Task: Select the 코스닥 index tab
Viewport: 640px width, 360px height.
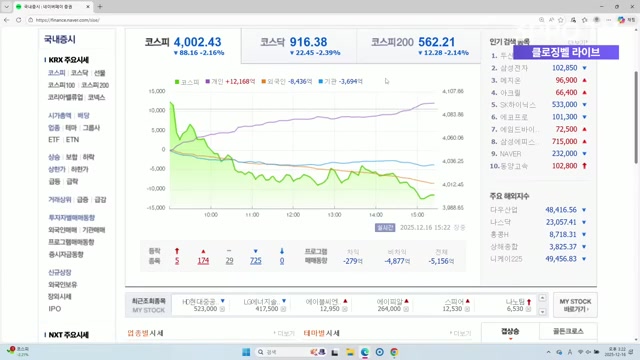Action: coord(299,46)
